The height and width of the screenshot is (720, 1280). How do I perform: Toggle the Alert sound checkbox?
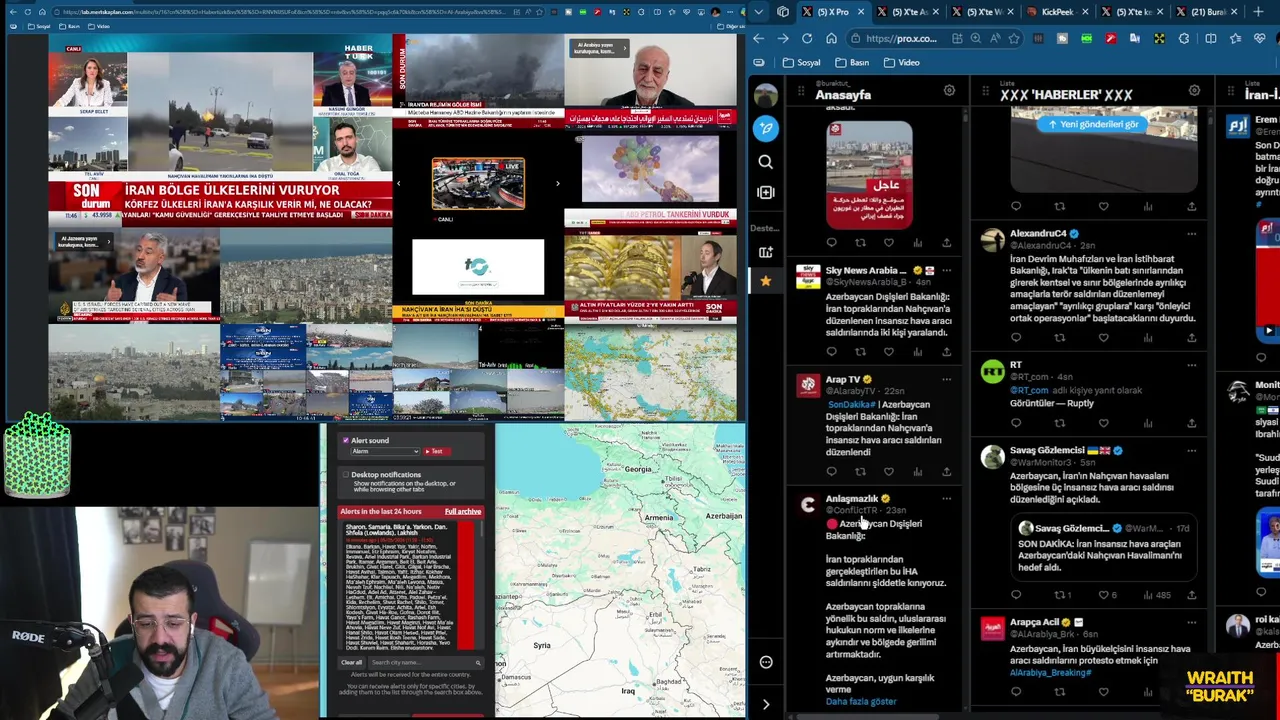346,440
